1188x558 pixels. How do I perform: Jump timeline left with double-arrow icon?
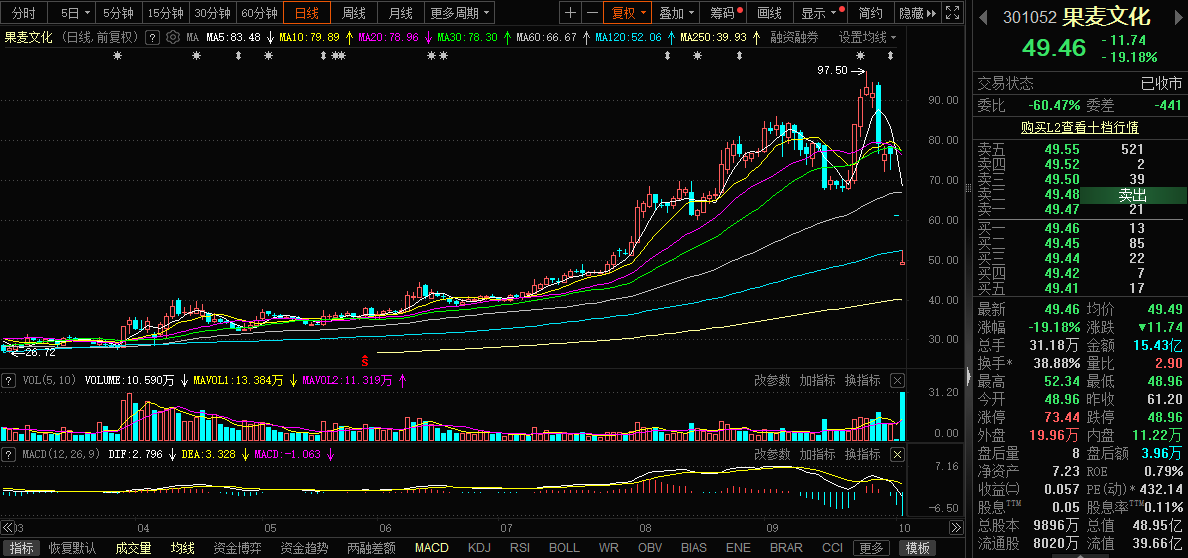pos(8,528)
